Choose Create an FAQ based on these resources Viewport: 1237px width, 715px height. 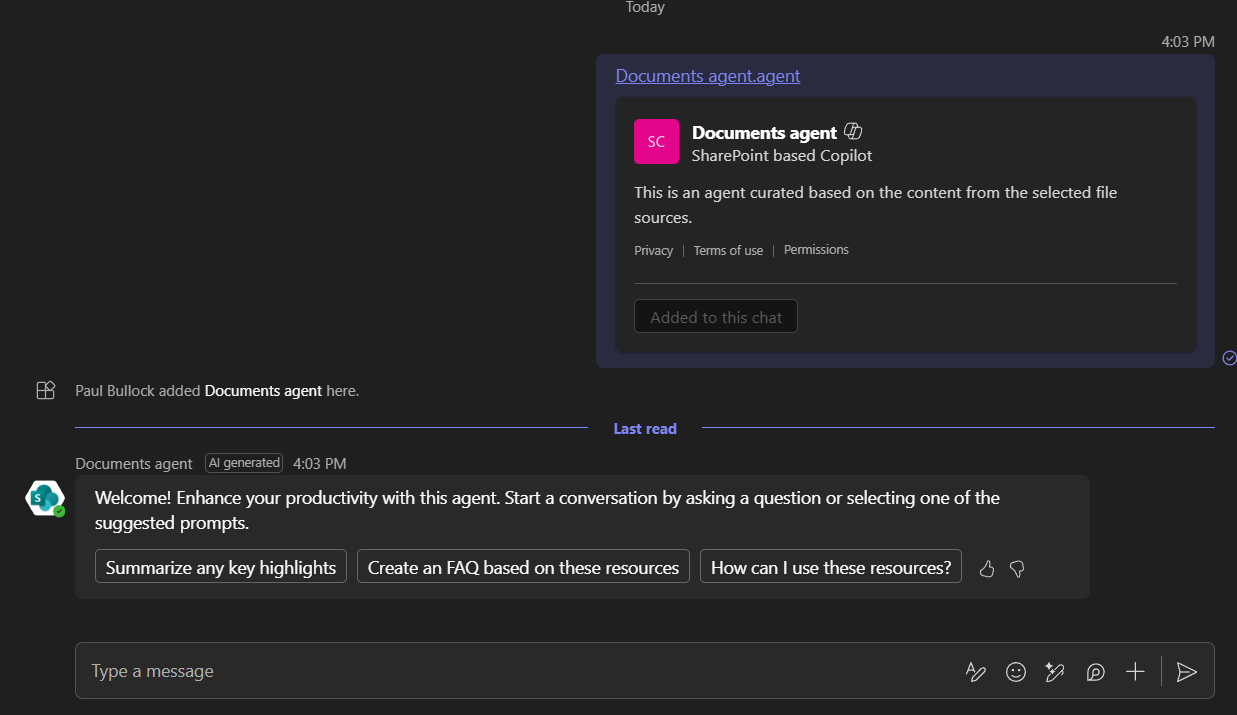pyautogui.click(x=522, y=566)
